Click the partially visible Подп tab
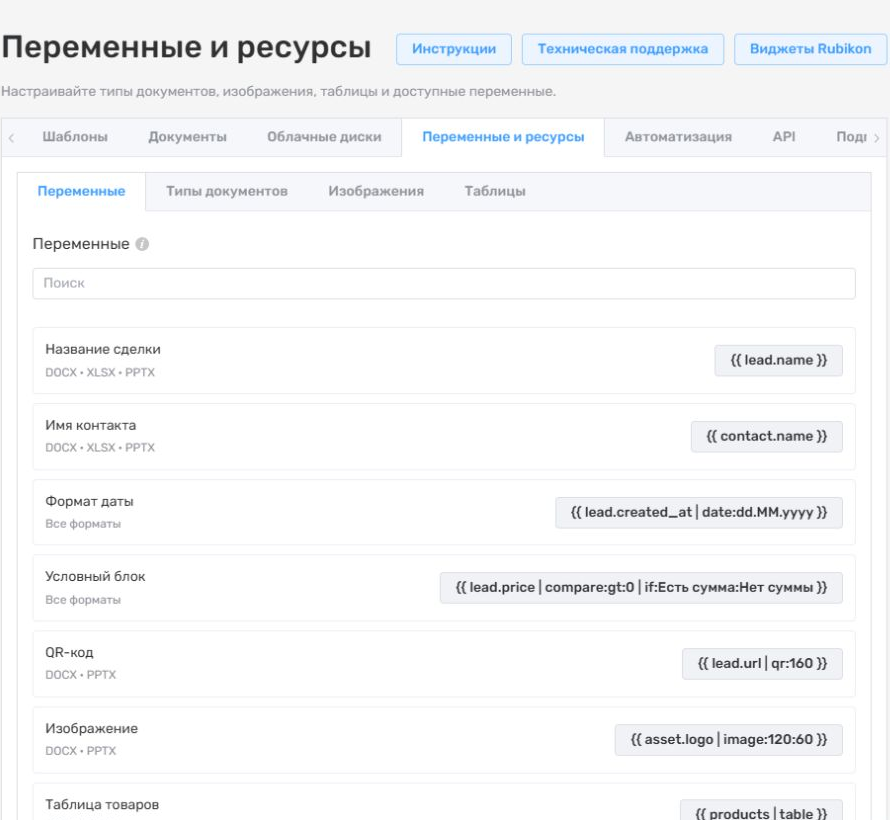Viewport: 890px width, 820px height. point(851,137)
